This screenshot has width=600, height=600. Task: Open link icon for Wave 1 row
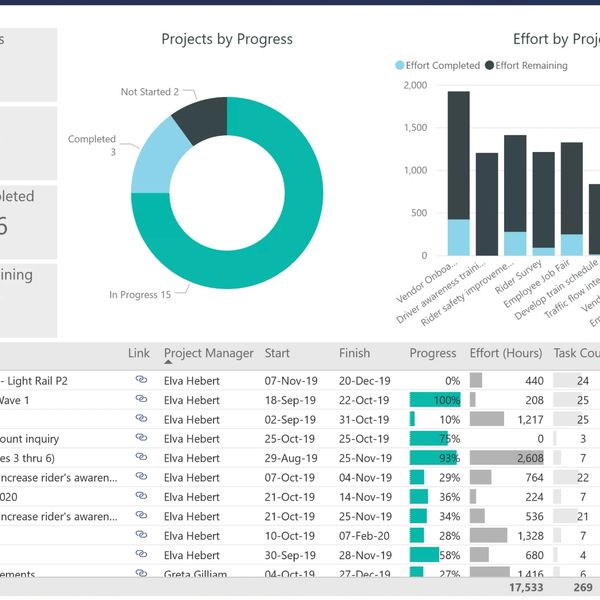coord(141,400)
